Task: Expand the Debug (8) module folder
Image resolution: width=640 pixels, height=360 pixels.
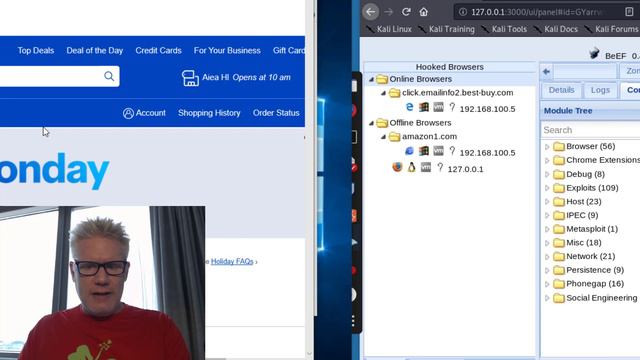Action: 547,174
